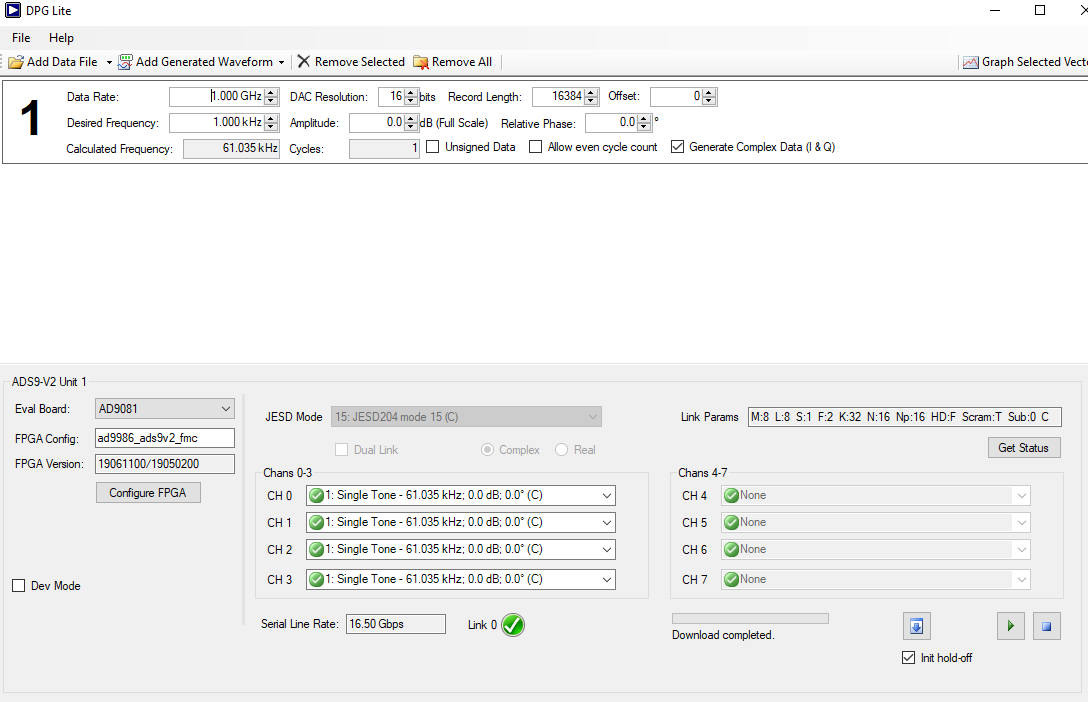The height and width of the screenshot is (702, 1088).
Task: Click the Remove All icon
Action: [x=420, y=62]
